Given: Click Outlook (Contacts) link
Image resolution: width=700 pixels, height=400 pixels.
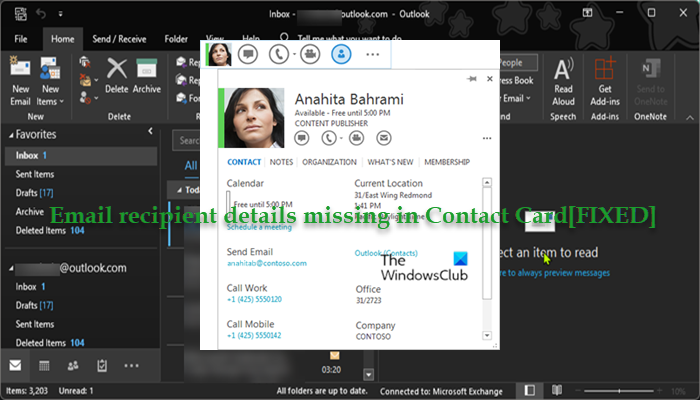Looking at the screenshot, I should click(386, 253).
